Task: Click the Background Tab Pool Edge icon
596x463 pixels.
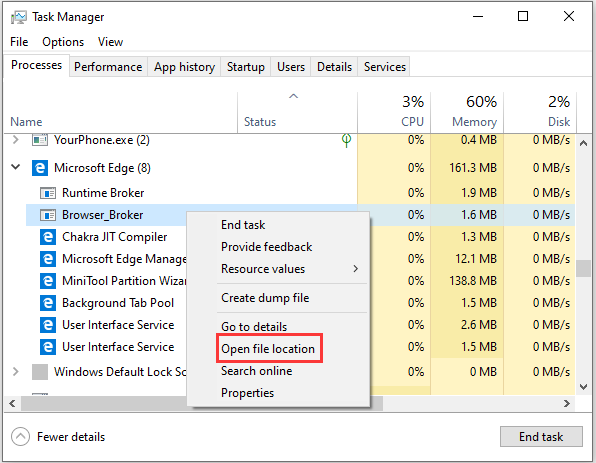Action: [x=48, y=303]
